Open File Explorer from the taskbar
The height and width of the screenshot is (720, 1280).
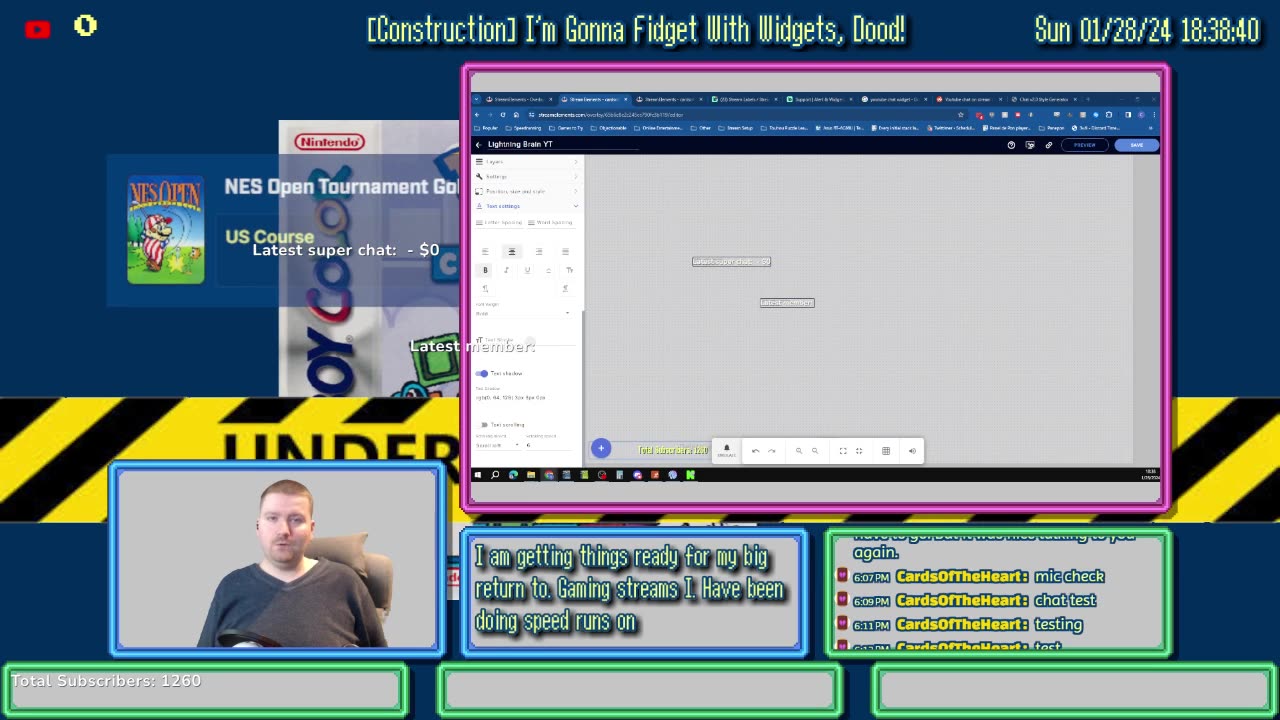coord(531,475)
